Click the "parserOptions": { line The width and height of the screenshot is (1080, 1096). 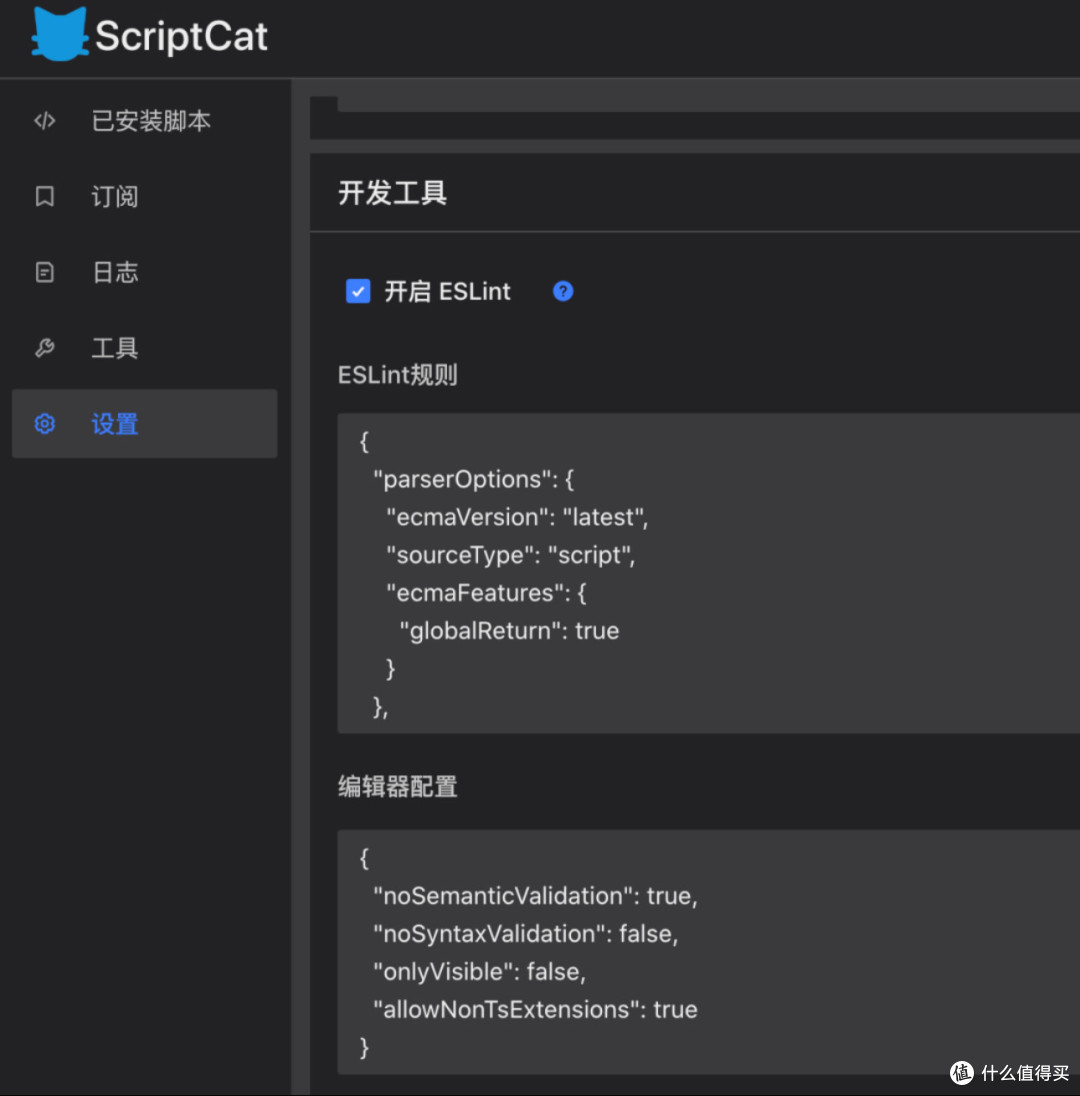[473, 480]
